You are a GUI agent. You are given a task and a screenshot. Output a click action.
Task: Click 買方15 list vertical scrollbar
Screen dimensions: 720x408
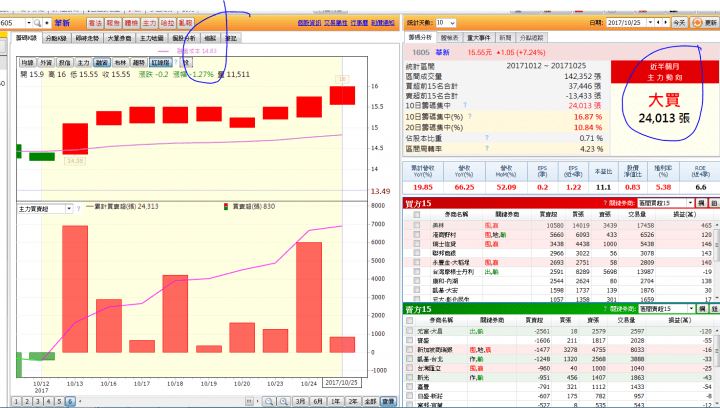pyautogui.click(x=716, y=261)
